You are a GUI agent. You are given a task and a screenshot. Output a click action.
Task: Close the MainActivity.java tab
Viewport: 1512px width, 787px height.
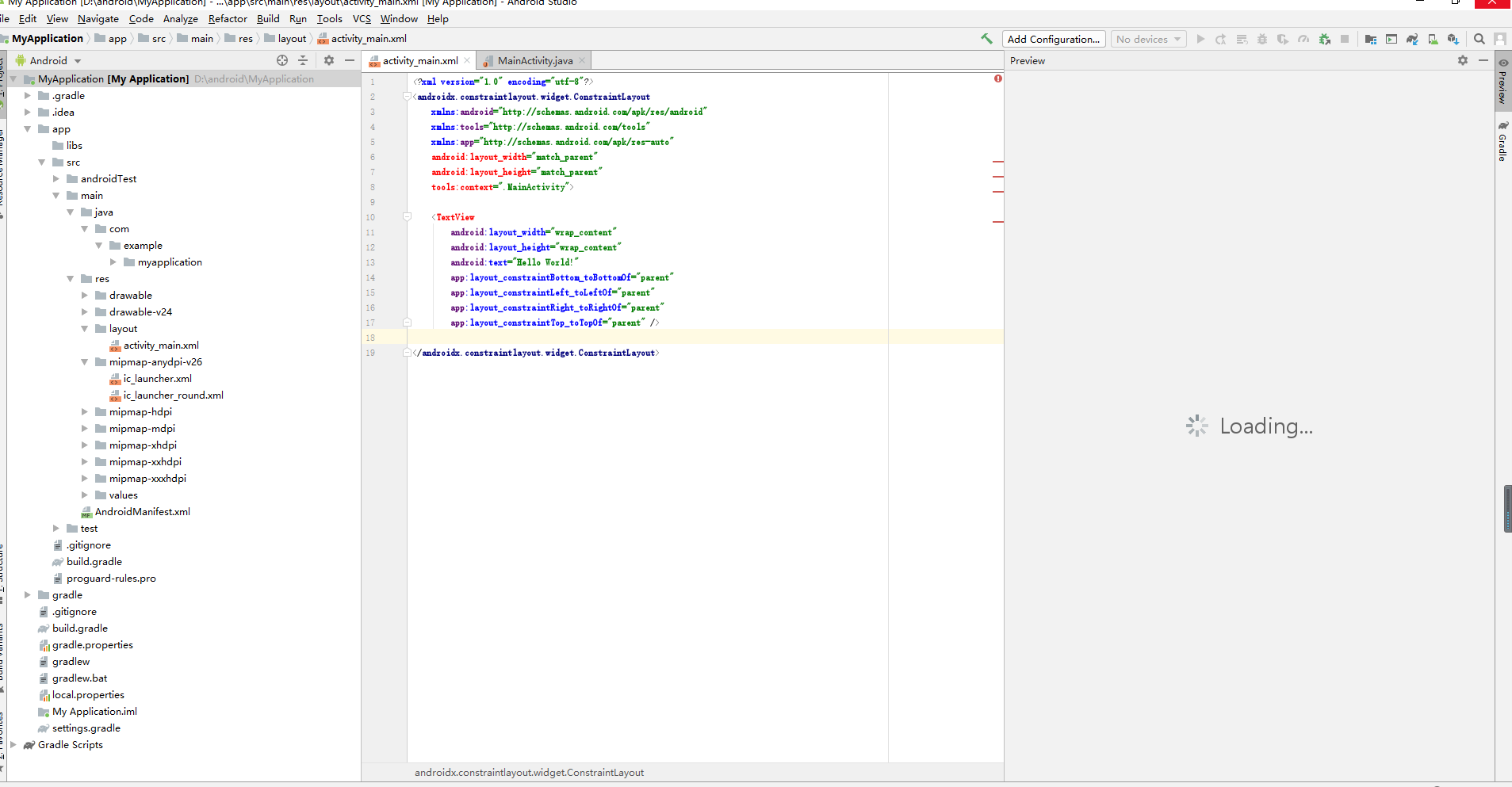point(582,60)
